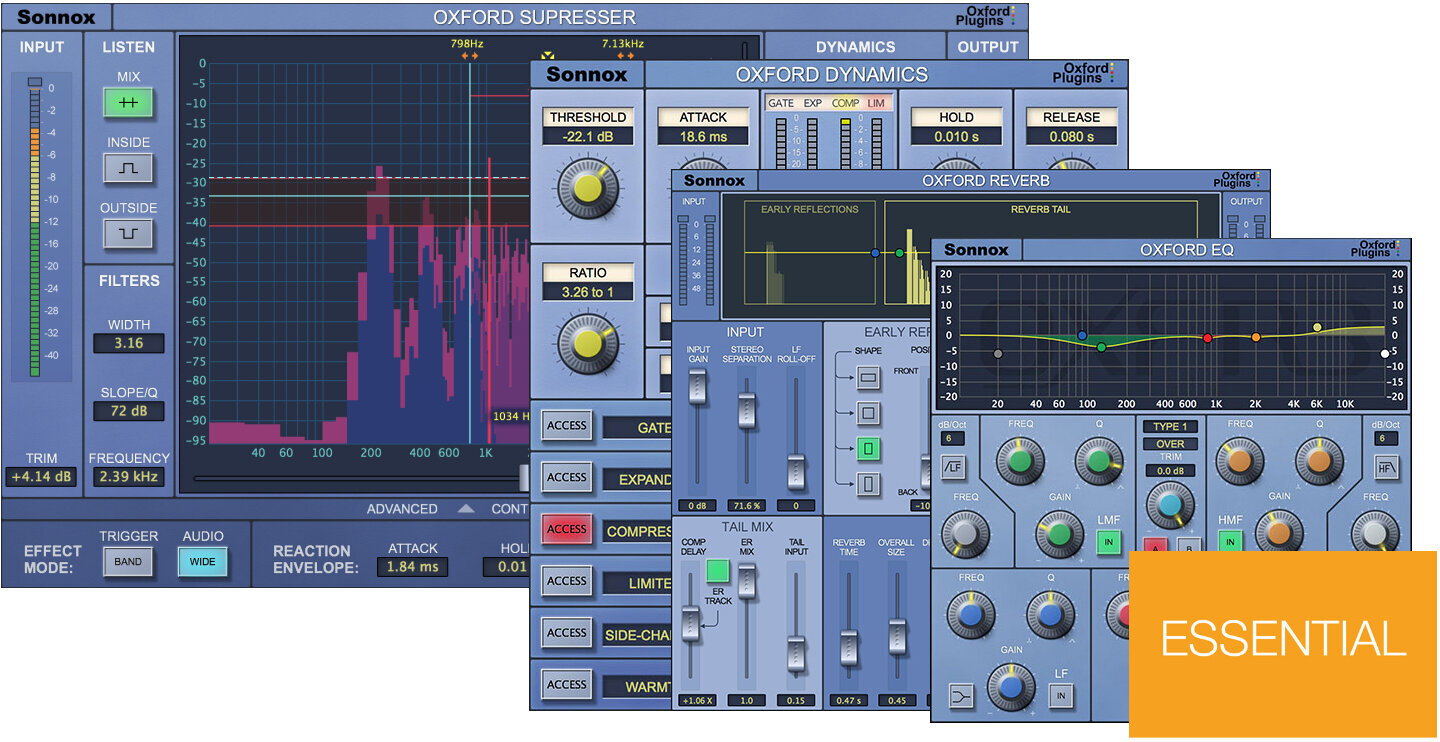Toggle the ER TRACK green button in Reverb
This screenshot has height=742, width=1440.
tap(717, 571)
